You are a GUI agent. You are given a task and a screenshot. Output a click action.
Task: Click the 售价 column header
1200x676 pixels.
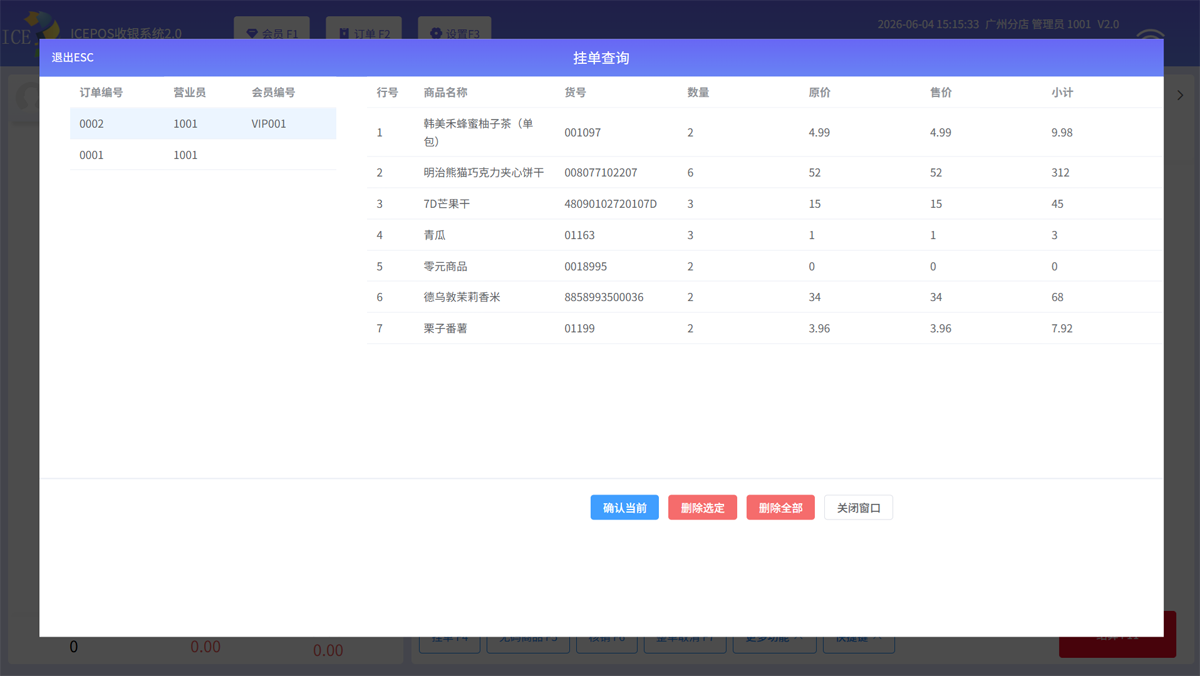940,92
